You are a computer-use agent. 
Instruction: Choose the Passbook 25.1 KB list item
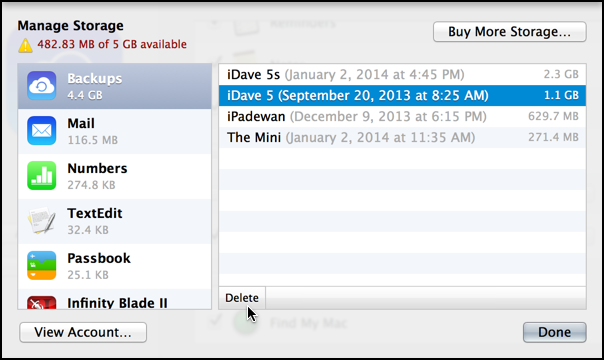[115, 266]
